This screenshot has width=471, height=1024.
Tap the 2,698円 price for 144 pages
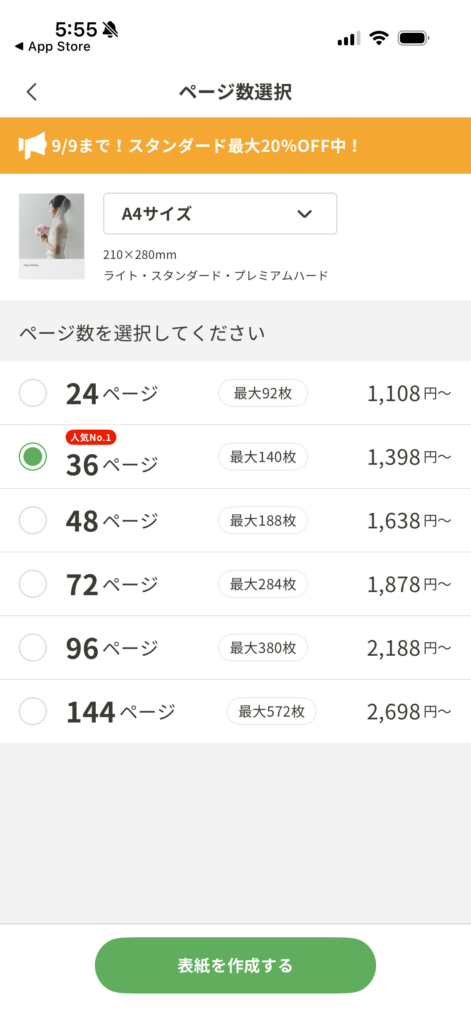coord(409,711)
